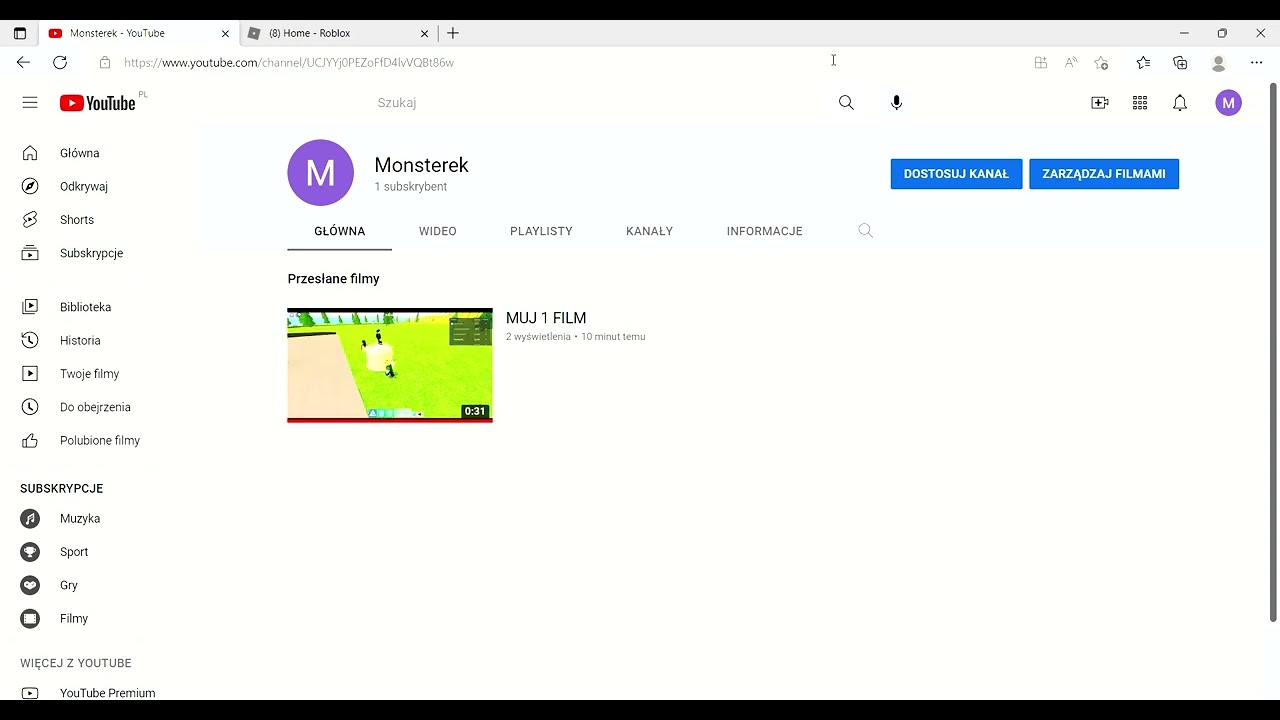Viewport: 1280px width, 720px height.
Task: Add the page to favorites with the star-plus icon
Action: pos(1101,62)
